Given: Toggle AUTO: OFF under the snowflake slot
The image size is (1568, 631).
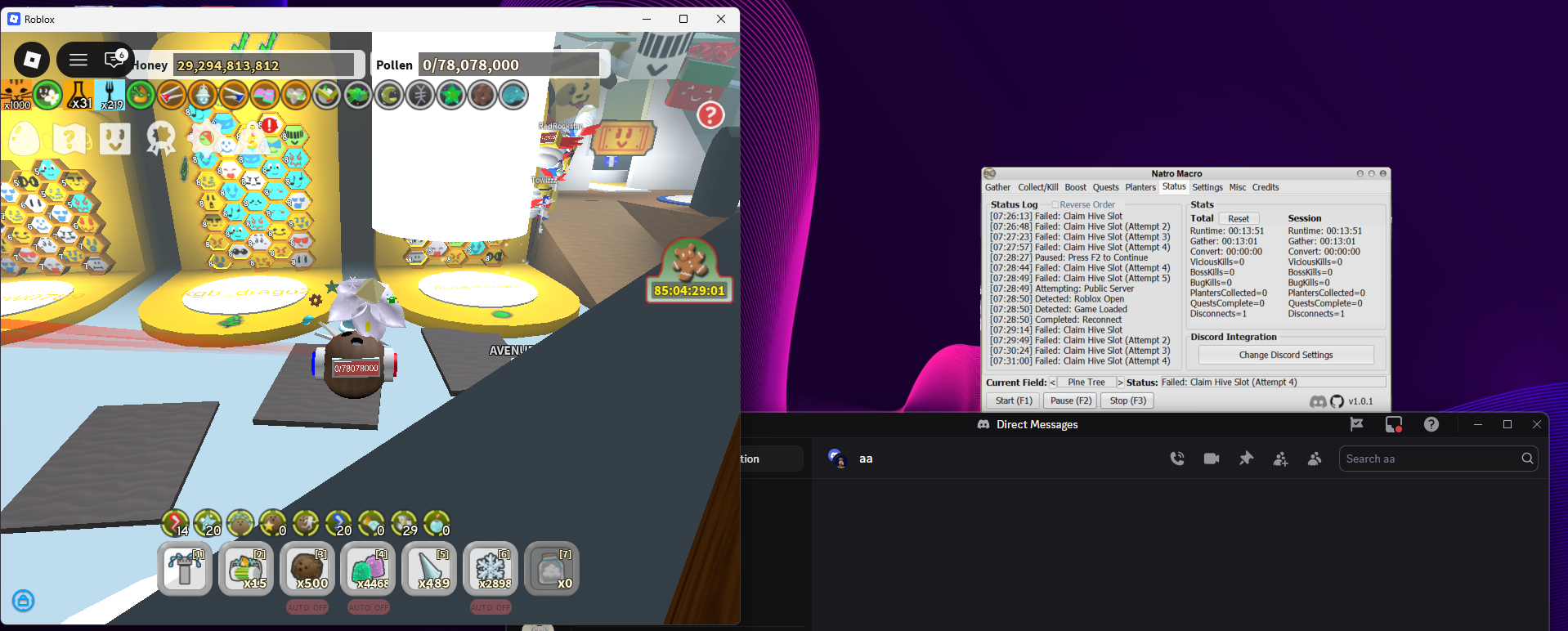Looking at the screenshot, I should coord(491,607).
